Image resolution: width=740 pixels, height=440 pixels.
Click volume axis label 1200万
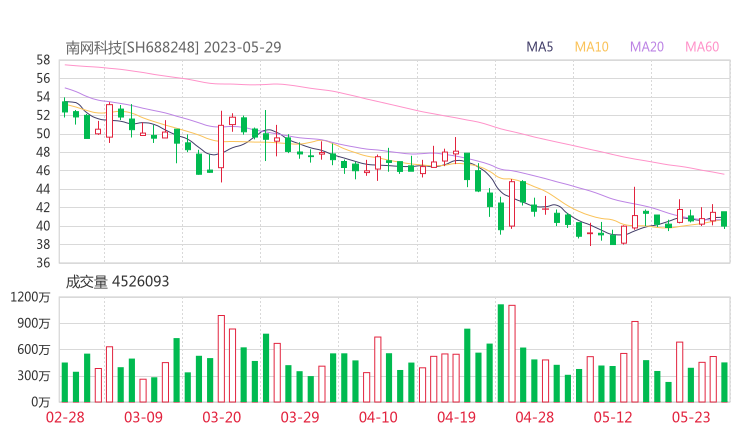pos(30,297)
